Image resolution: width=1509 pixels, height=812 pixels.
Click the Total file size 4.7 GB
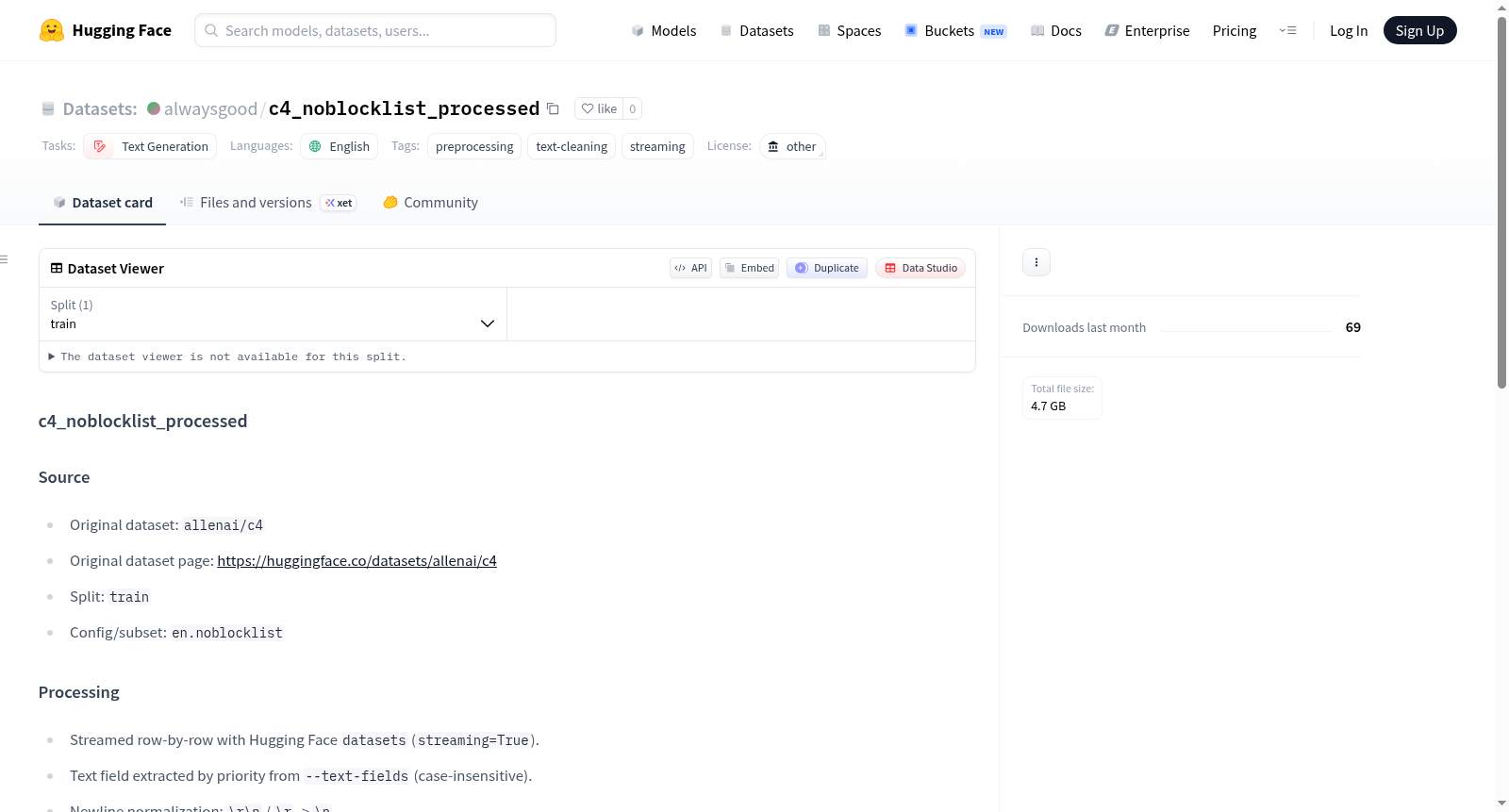[x=1062, y=397]
